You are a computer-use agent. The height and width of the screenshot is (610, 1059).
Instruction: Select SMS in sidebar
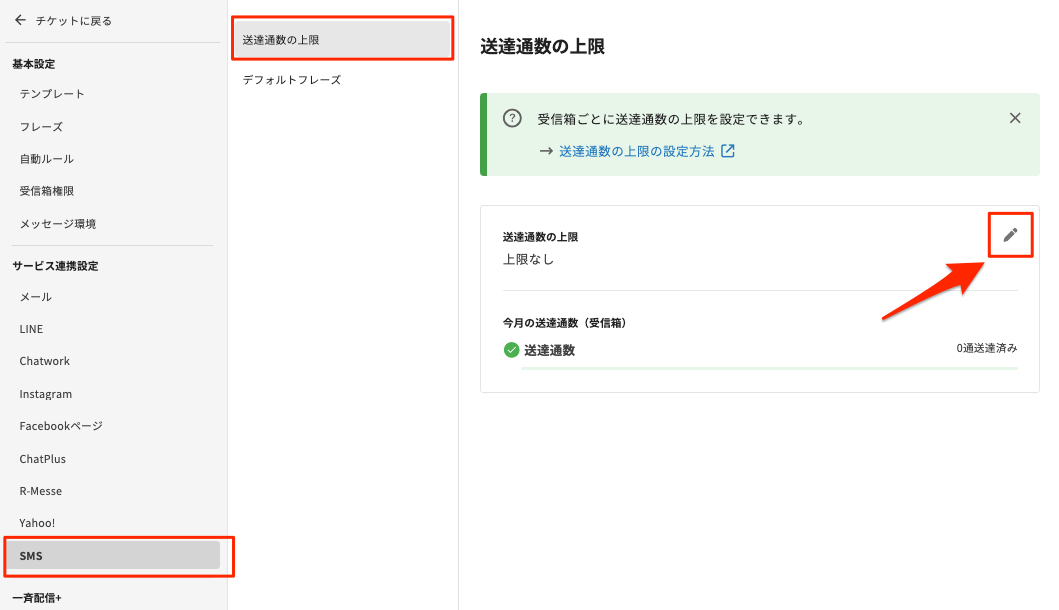(x=112, y=555)
